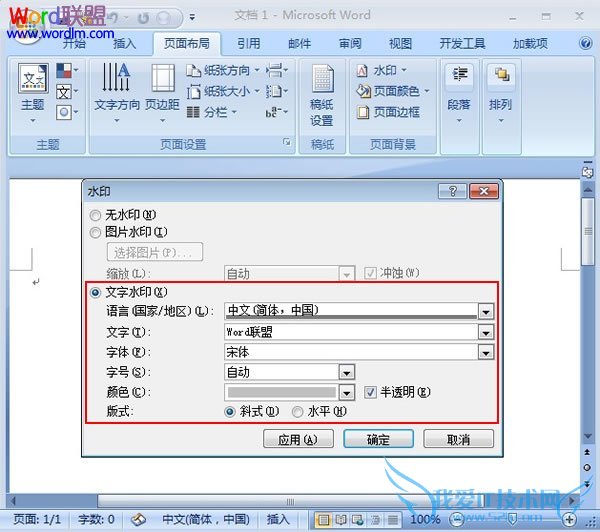Open Word help icon
Viewport: 600px width, 532px height.
click(585, 43)
